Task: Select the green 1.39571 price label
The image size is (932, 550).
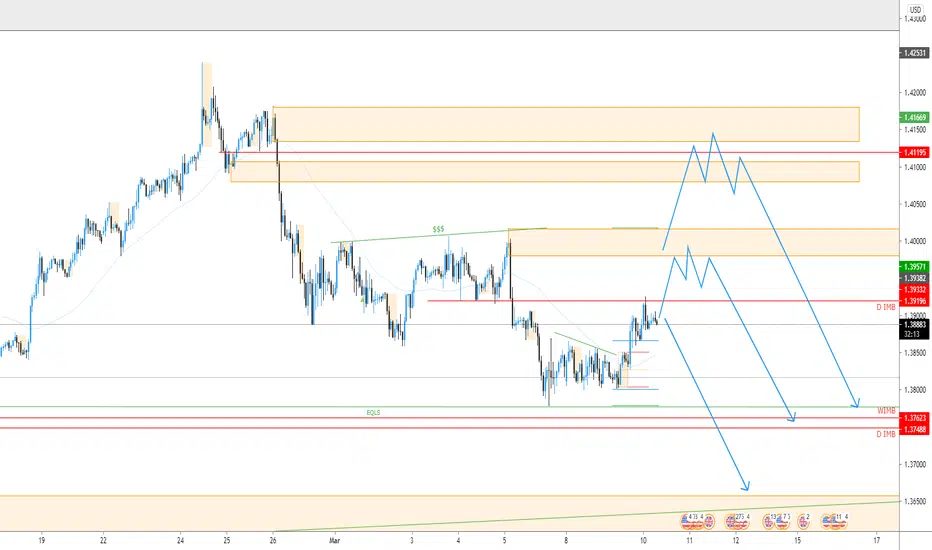Action: [x=914, y=267]
